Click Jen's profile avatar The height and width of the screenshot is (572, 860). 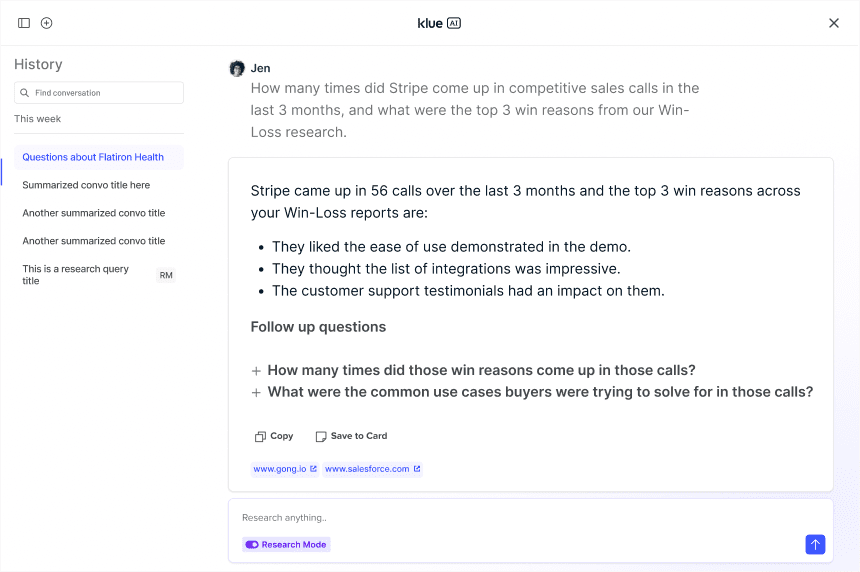tap(237, 68)
